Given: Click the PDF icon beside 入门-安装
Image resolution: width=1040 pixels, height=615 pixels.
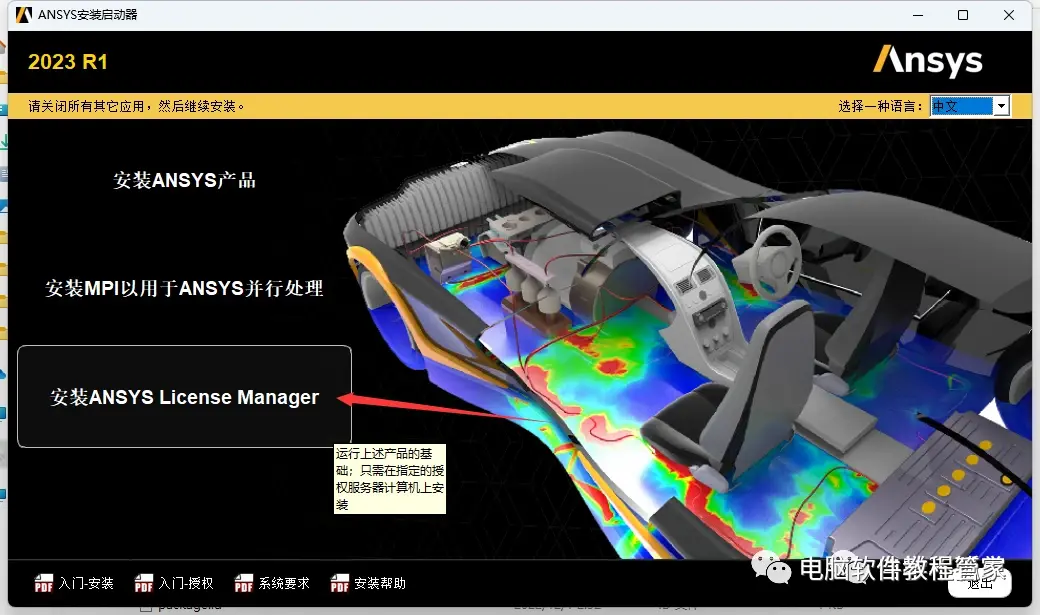Looking at the screenshot, I should pos(44,583).
